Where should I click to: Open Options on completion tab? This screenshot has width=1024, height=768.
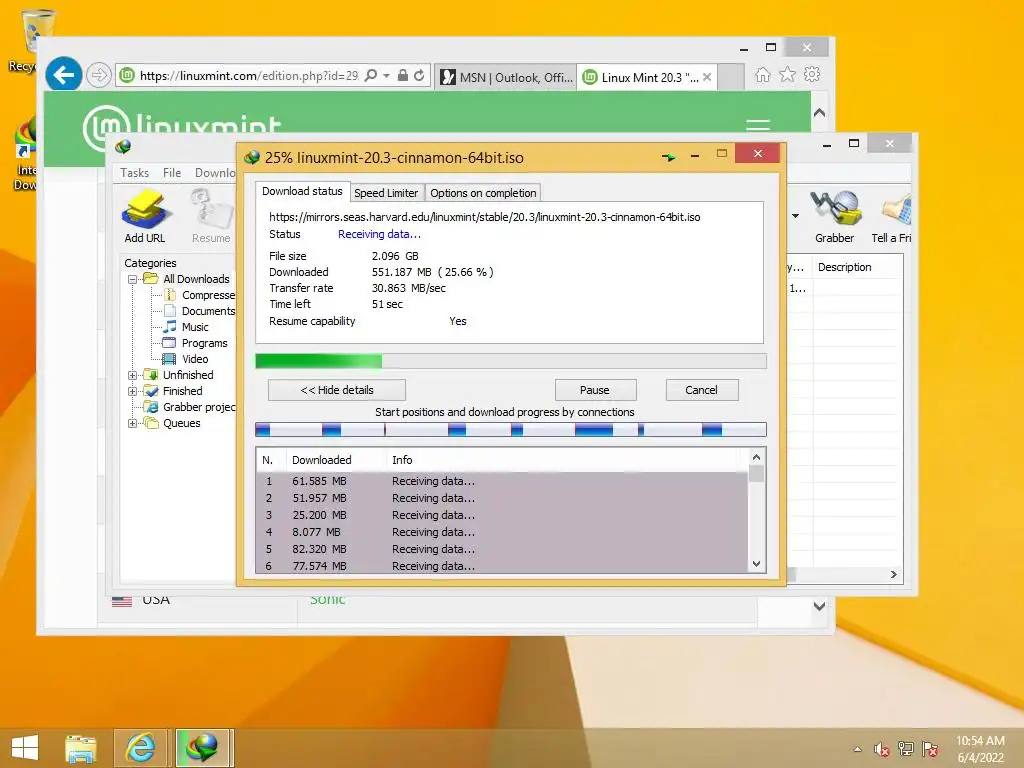[x=483, y=193]
